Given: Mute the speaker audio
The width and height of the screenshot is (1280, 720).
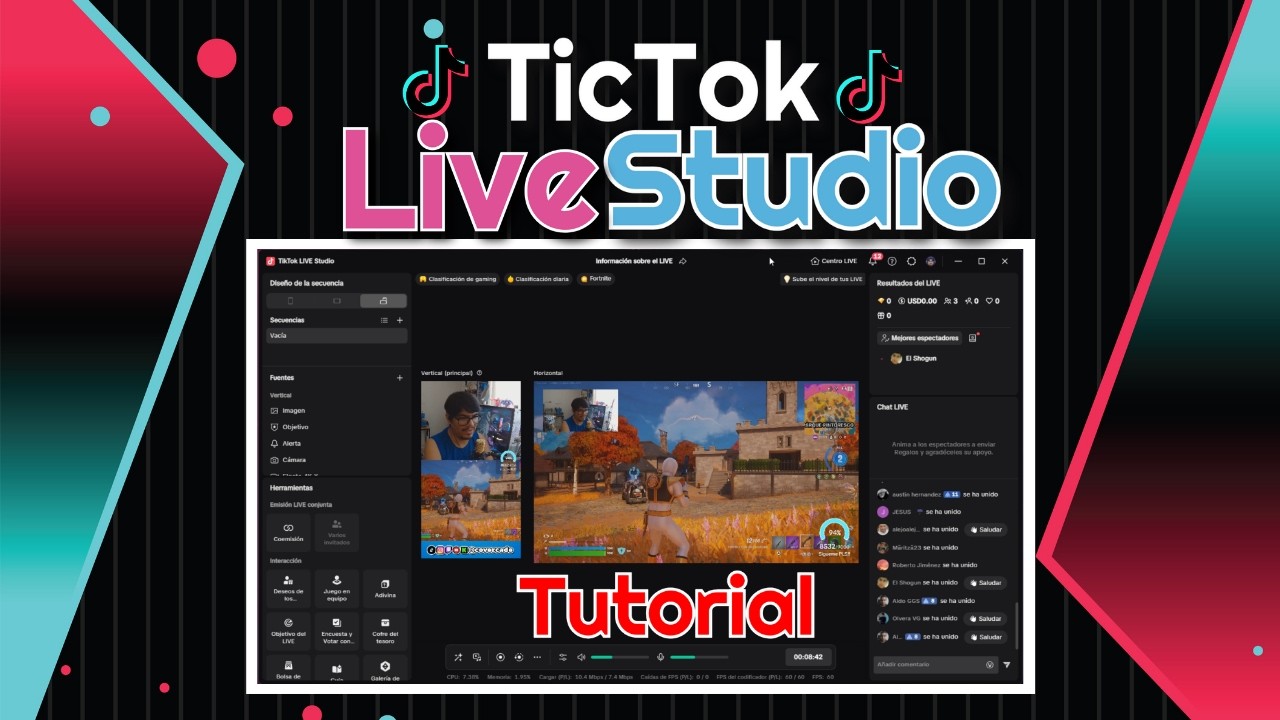Looking at the screenshot, I should (582, 657).
